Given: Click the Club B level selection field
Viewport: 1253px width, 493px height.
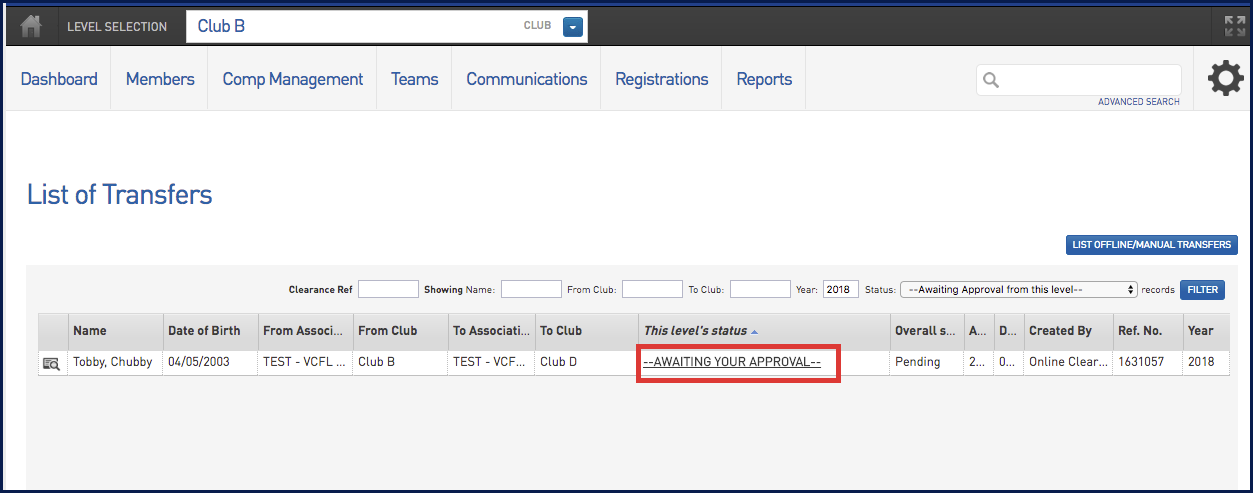Looking at the screenshot, I should point(386,27).
